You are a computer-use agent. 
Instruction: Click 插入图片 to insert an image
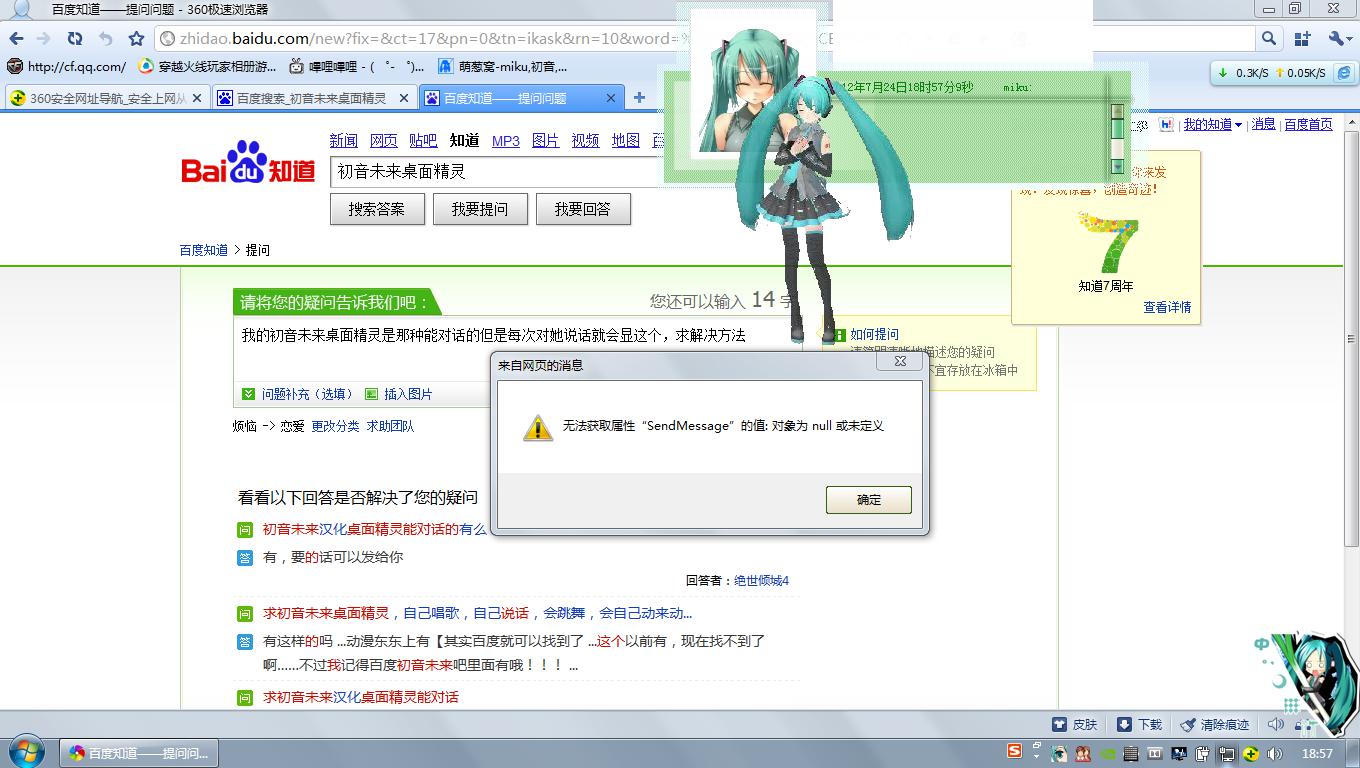(399, 394)
